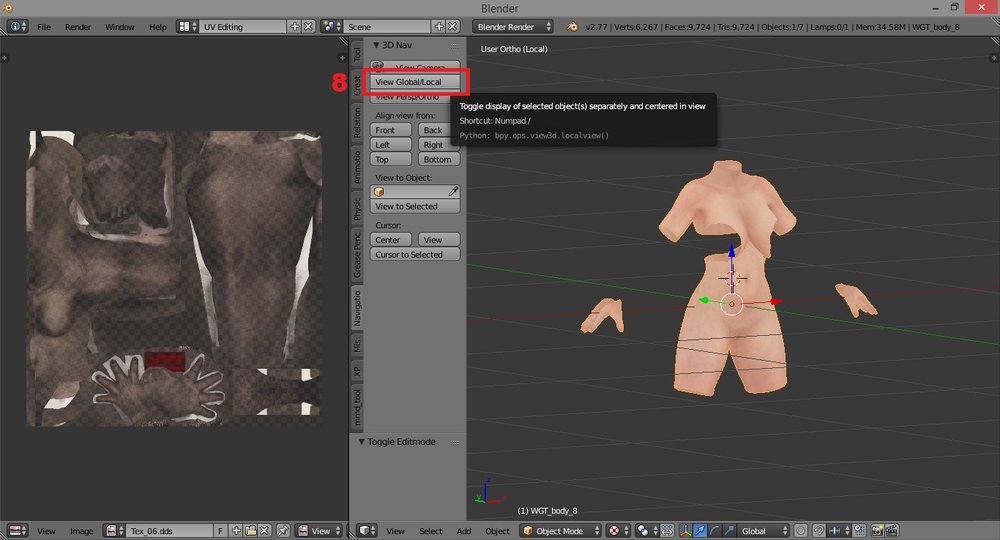
Task: Click the View Global/Local button
Action: 415,82
